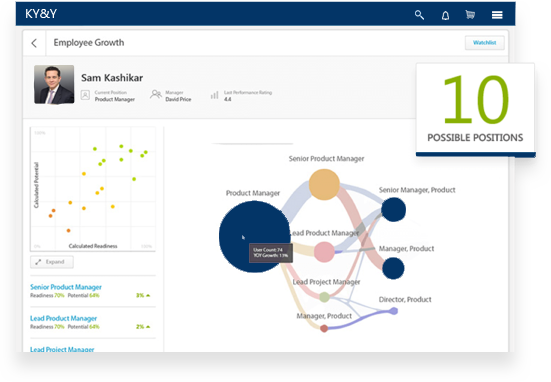Click the performance rating bar icon

[x=214, y=95]
